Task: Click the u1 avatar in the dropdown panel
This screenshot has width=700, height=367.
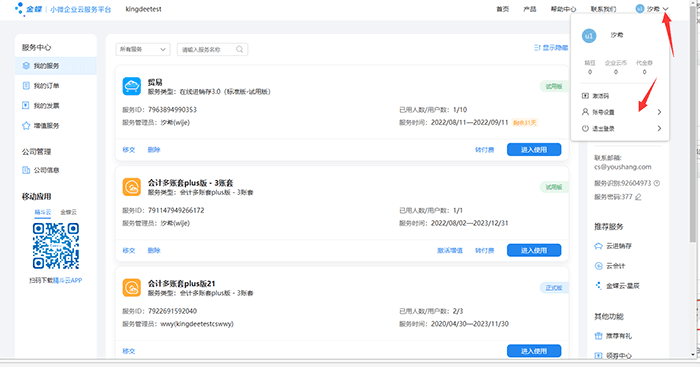Action: tap(589, 36)
